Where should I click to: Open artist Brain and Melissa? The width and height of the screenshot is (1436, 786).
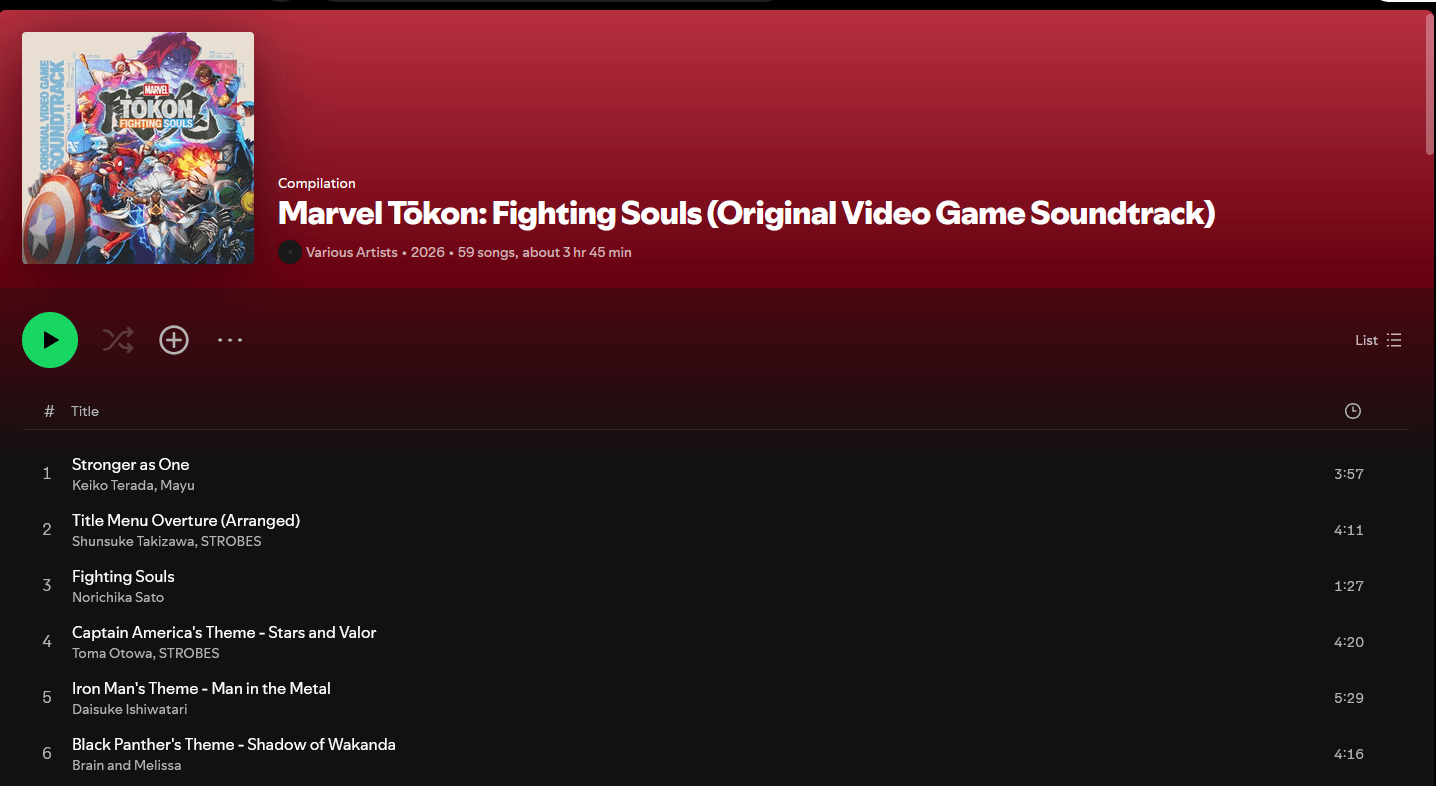[127, 765]
